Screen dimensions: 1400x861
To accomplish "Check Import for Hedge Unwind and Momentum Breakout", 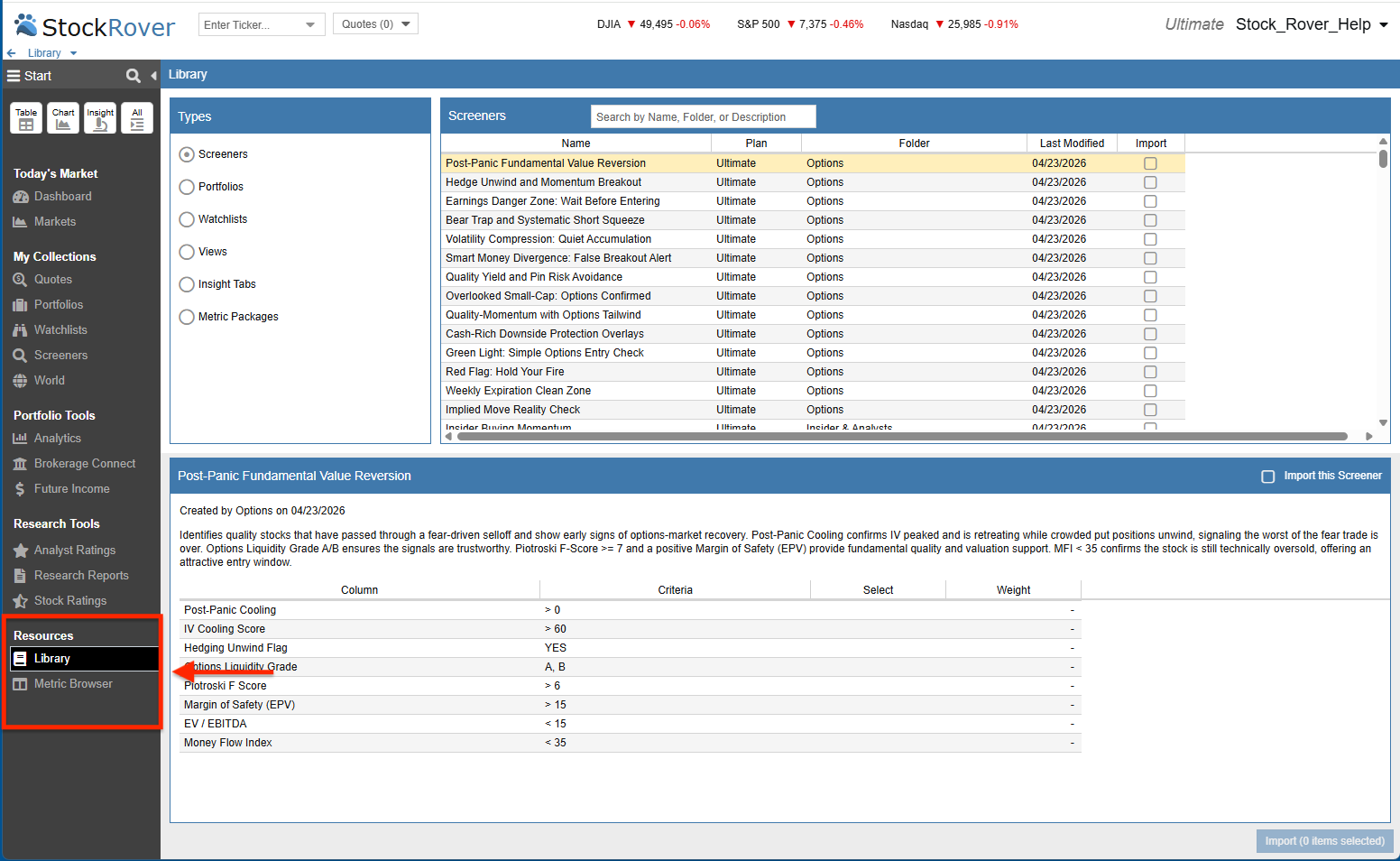I will pos(1150,182).
